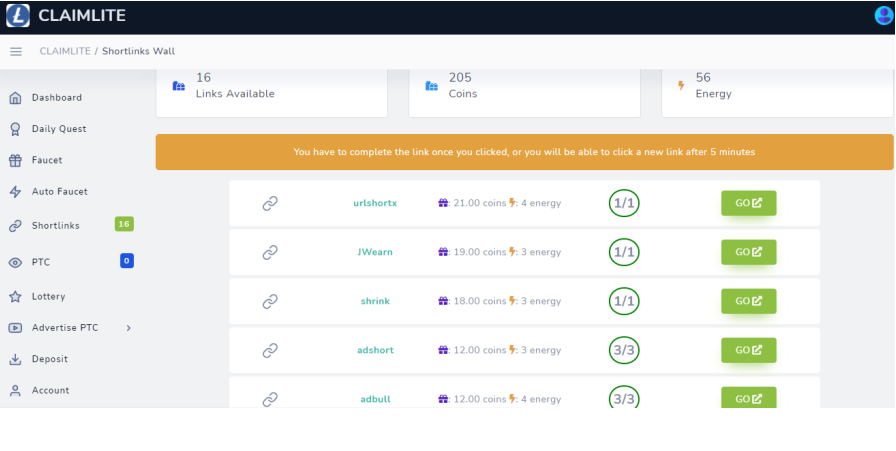
Task: Click the Energy card lightning icon
Action: pos(681,86)
